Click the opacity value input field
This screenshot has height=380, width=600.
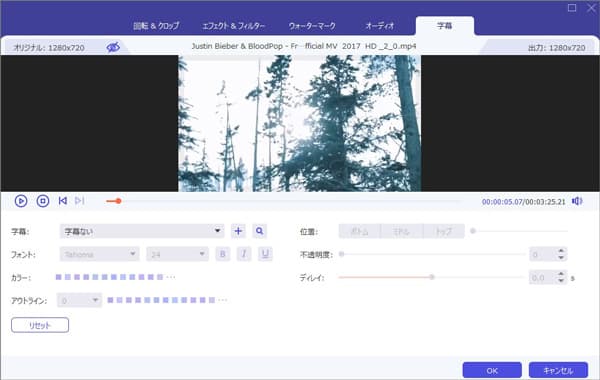point(543,254)
